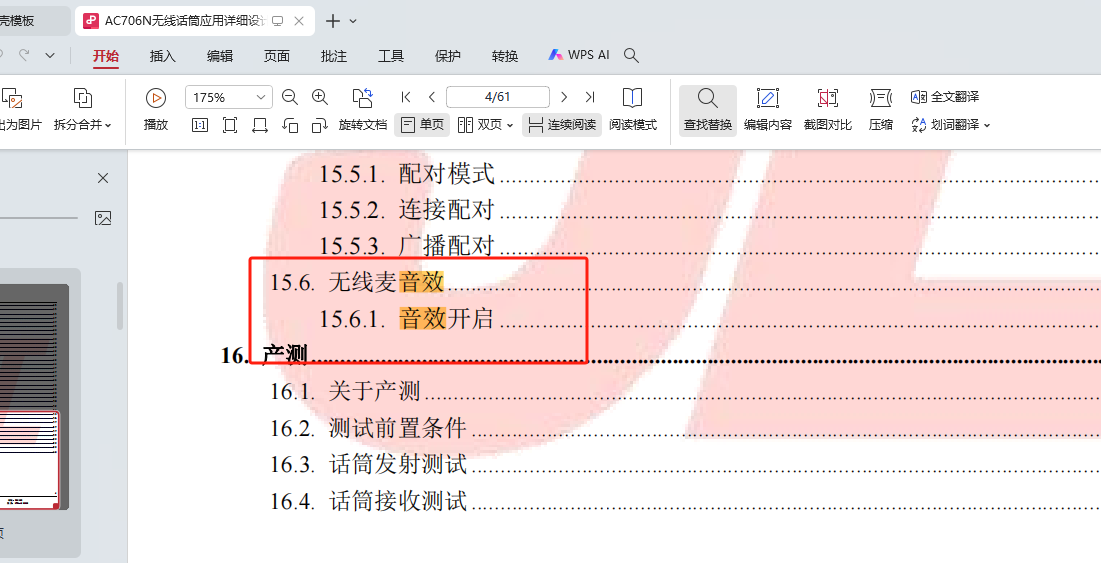Screen dimensions: 1101x563
Task: Switch to the 编辑 ribbon tab
Action: pos(220,56)
